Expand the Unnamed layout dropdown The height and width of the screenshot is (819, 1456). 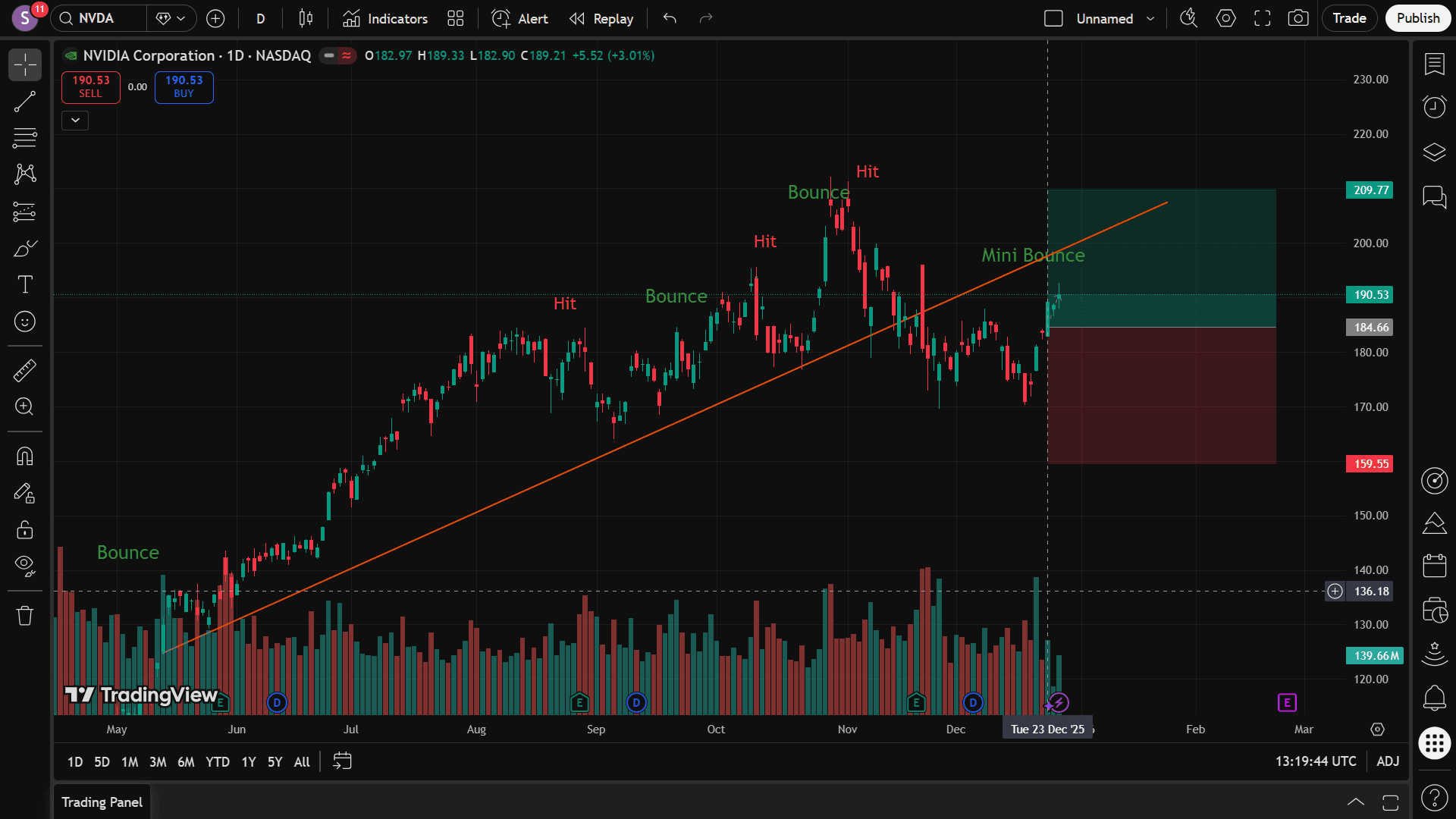pos(1151,18)
